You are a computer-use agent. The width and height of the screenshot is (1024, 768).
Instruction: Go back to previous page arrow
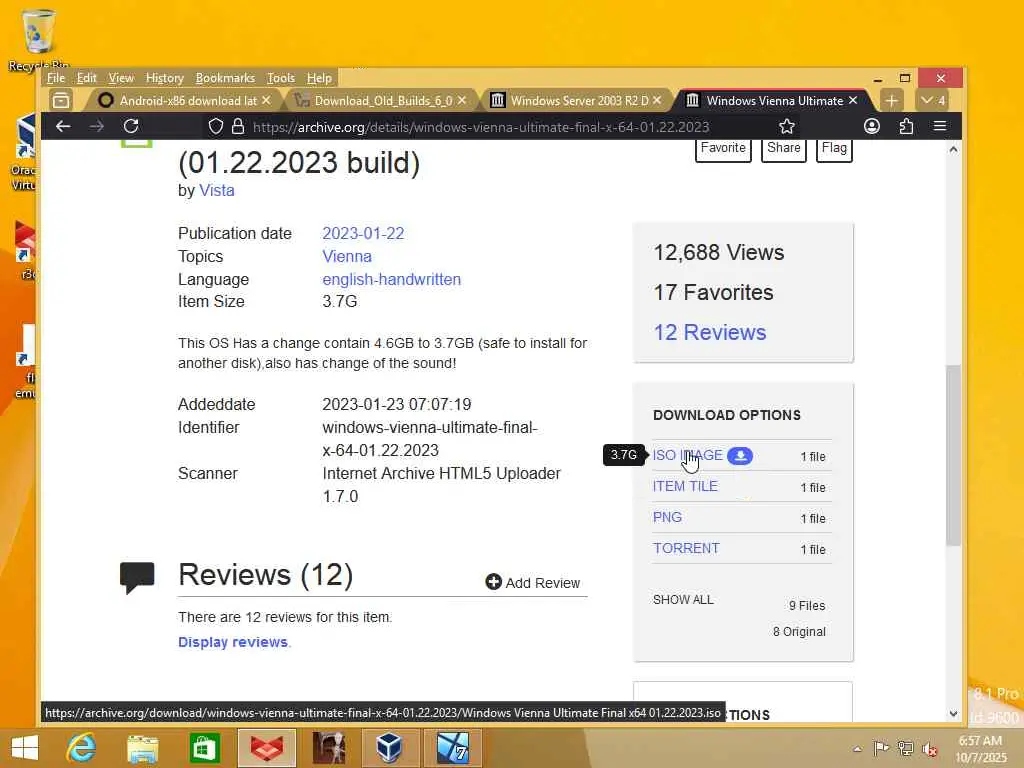coord(63,126)
